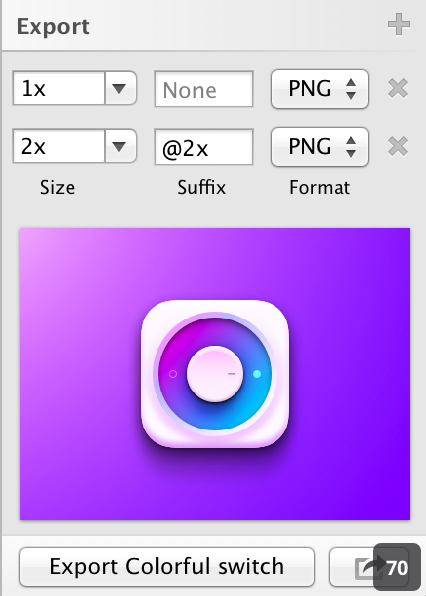The height and width of the screenshot is (596, 426).
Task: Change the 2x row PNG format popup
Action: [320, 146]
